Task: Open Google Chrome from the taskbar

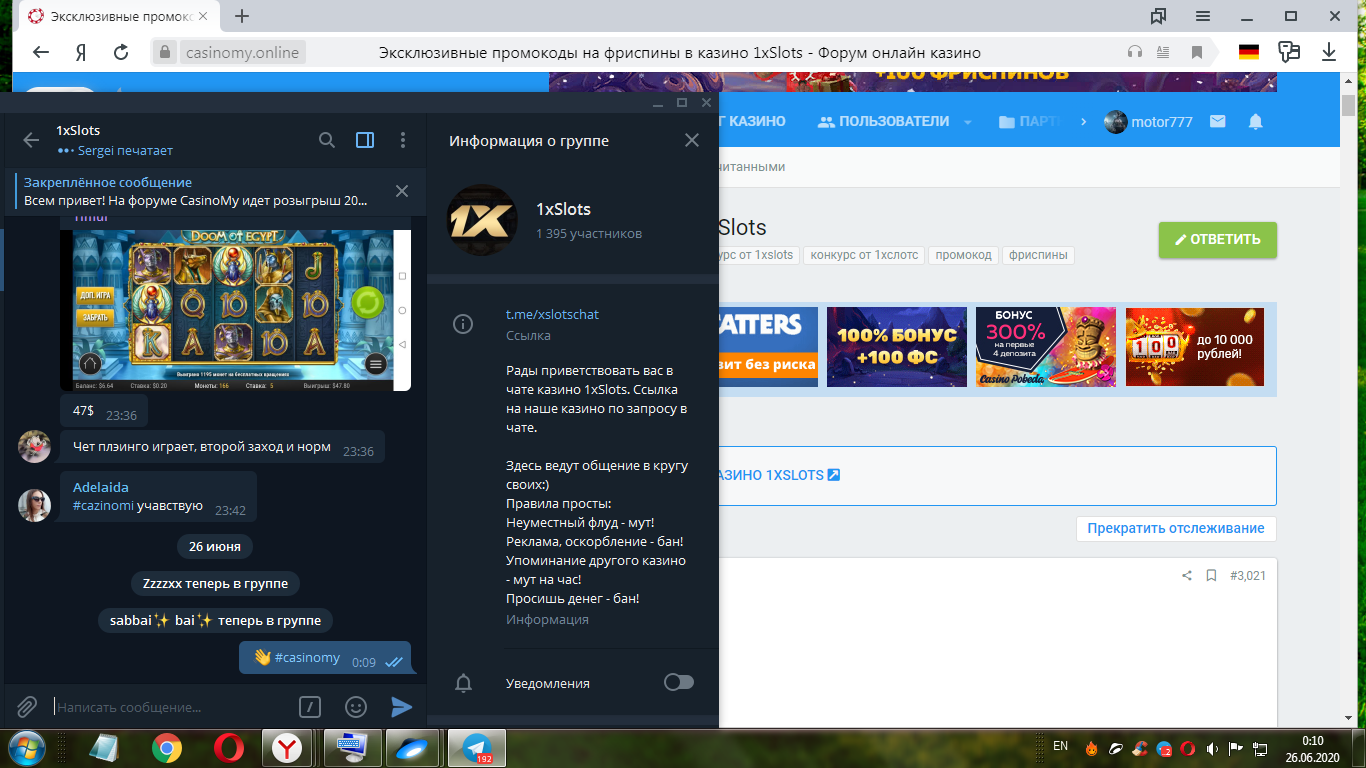Action: pyautogui.click(x=167, y=748)
